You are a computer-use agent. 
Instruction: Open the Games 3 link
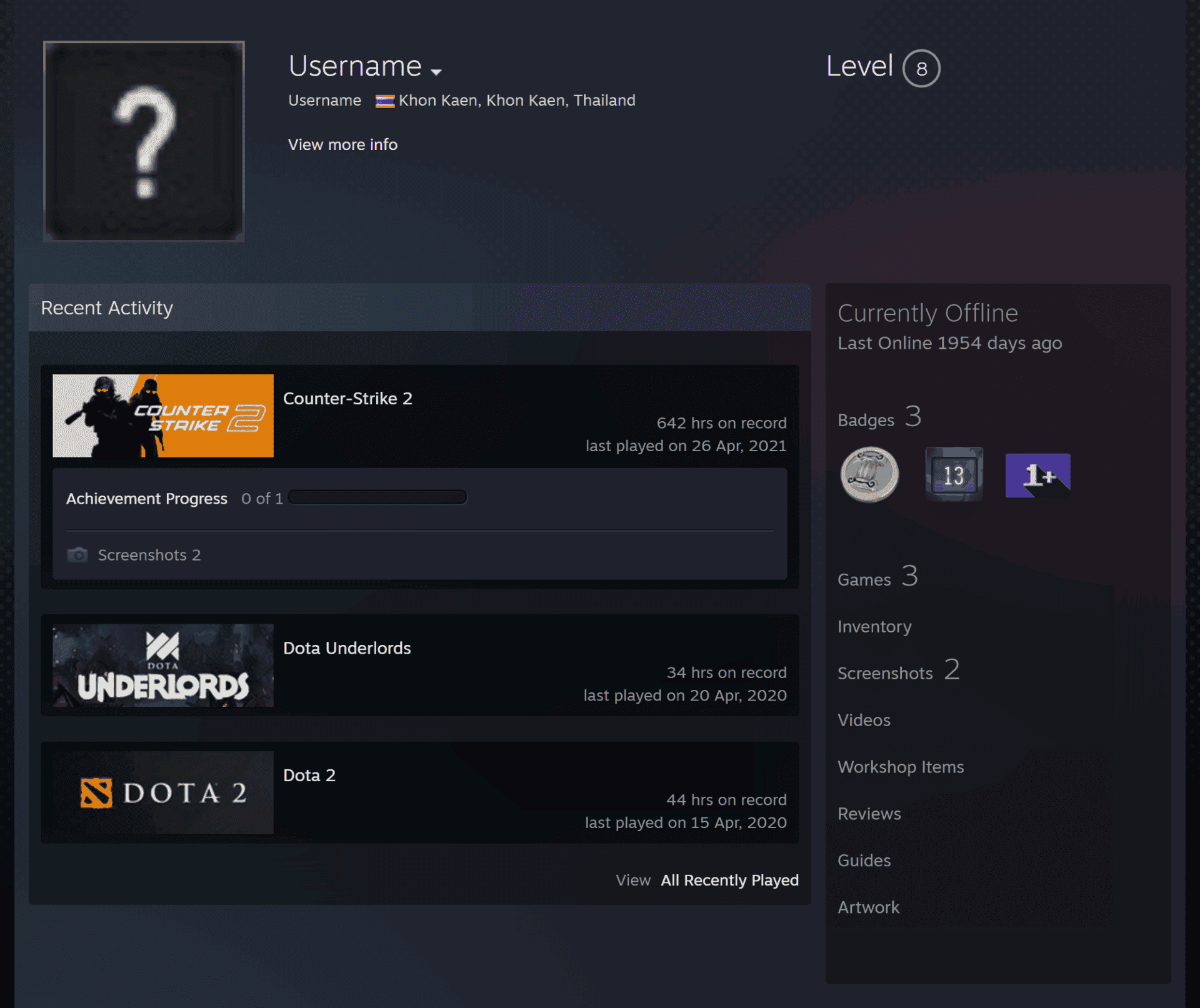point(877,577)
